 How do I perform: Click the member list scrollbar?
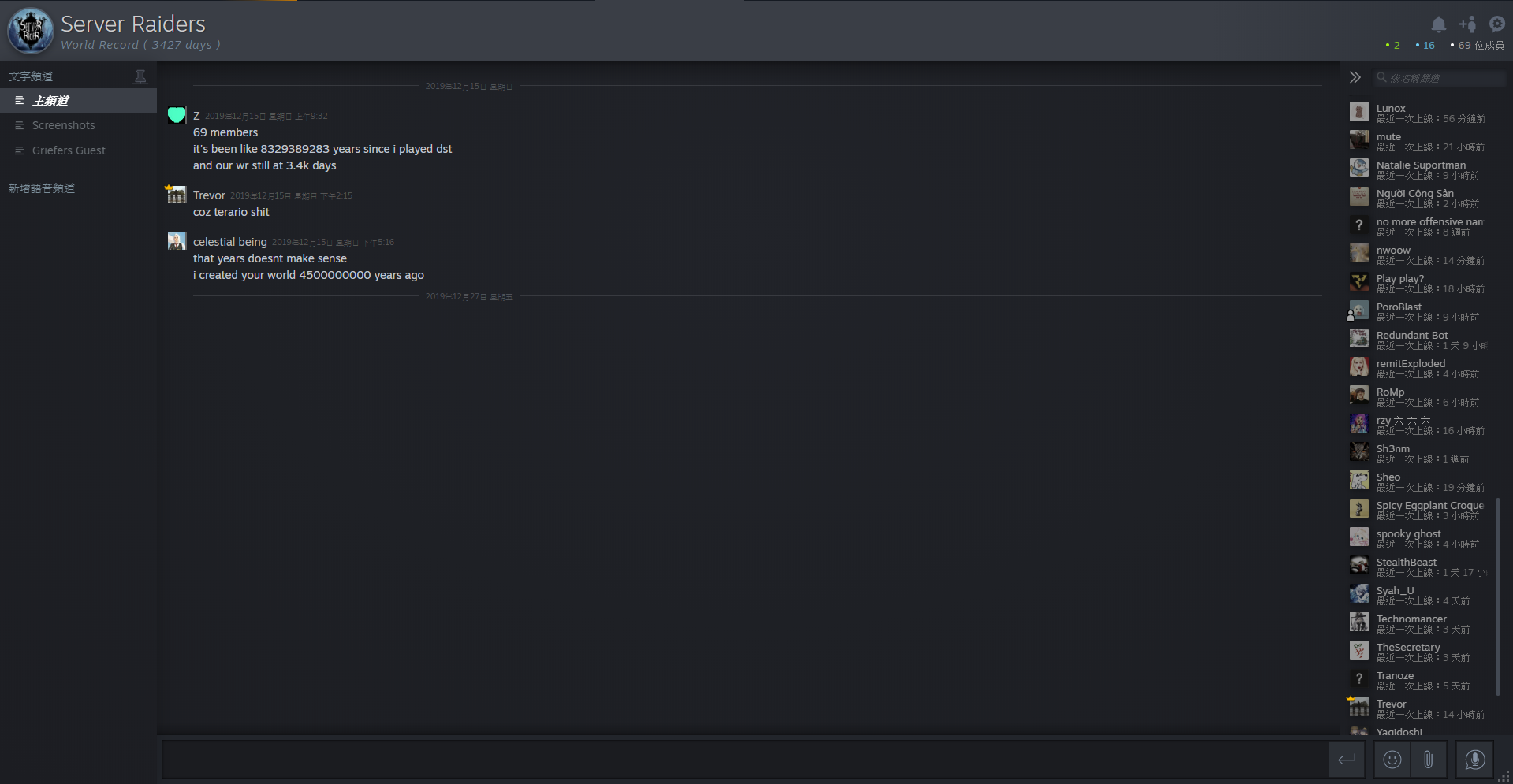click(x=1497, y=596)
